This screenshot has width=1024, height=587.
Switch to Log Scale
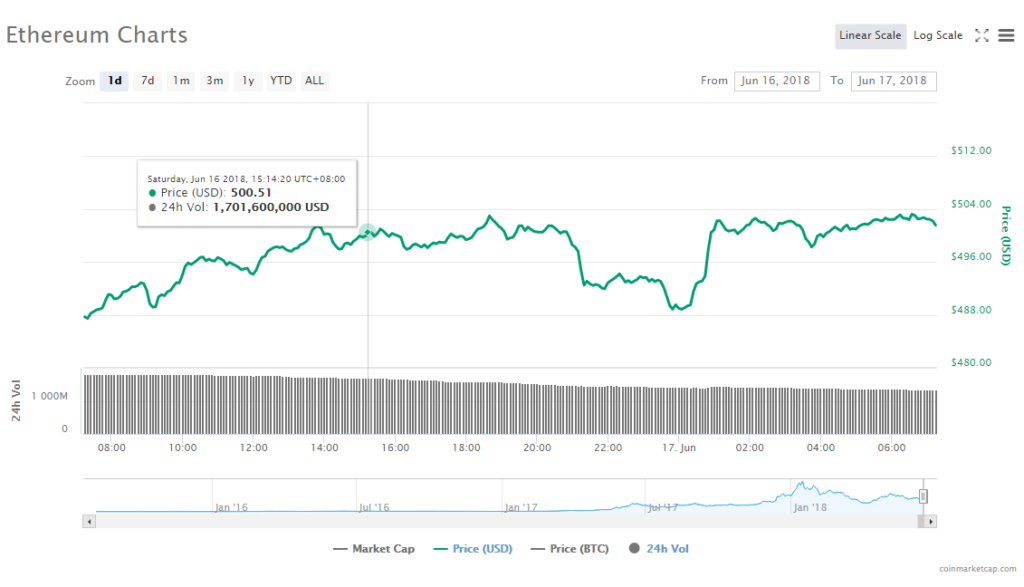937,36
